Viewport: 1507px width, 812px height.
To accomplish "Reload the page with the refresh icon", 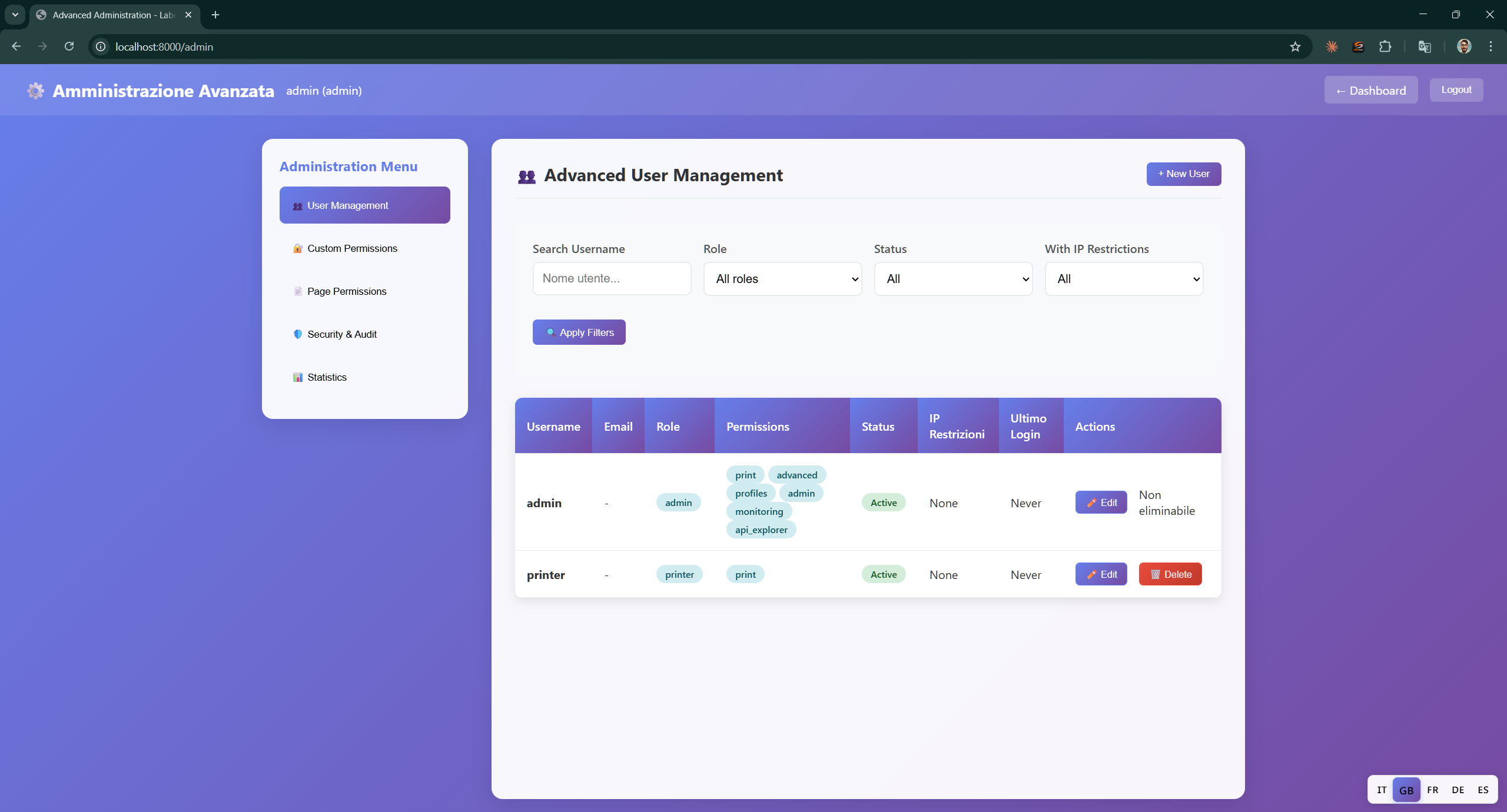I will [69, 46].
